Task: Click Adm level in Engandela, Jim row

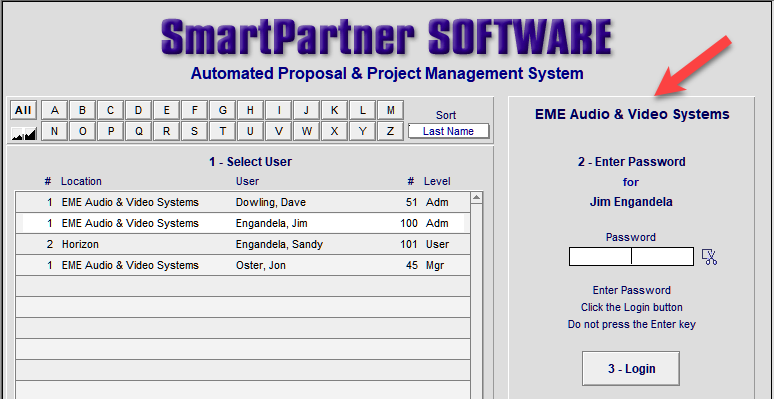Action: pos(437,223)
